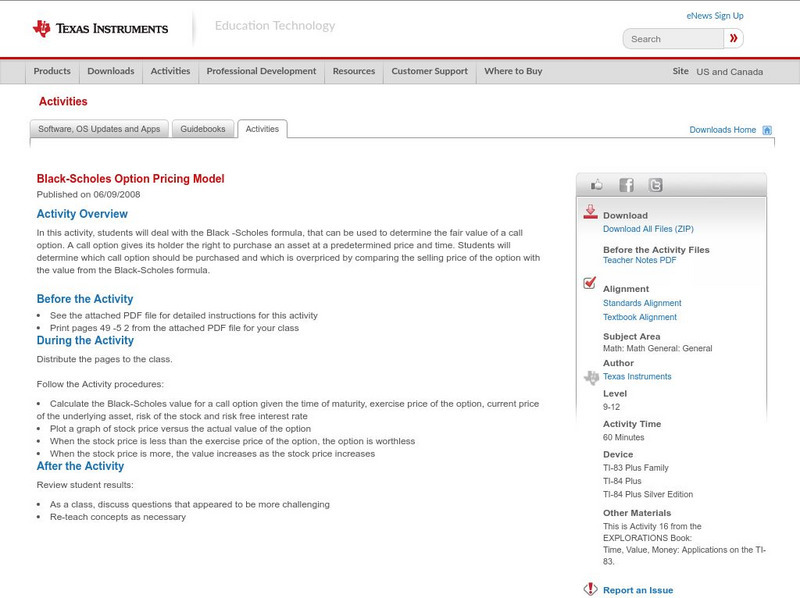The height and width of the screenshot is (598, 800).
Task: Click the Texas state icon beside the author
Action: pyautogui.click(x=590, y=376)
